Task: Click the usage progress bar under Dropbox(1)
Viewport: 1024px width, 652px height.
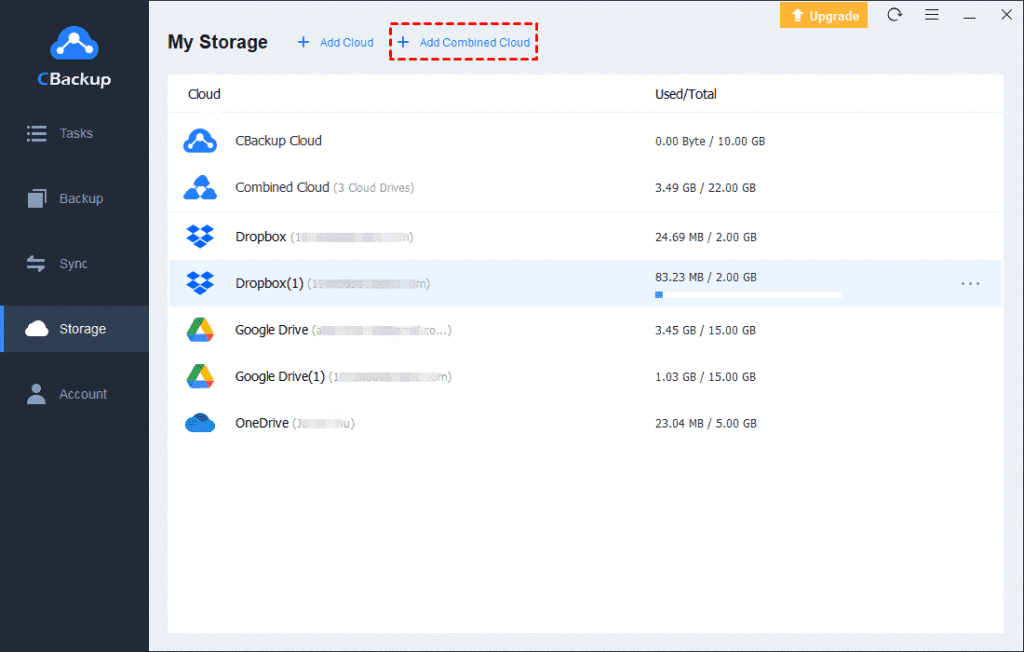Action: tap(748, 294)
